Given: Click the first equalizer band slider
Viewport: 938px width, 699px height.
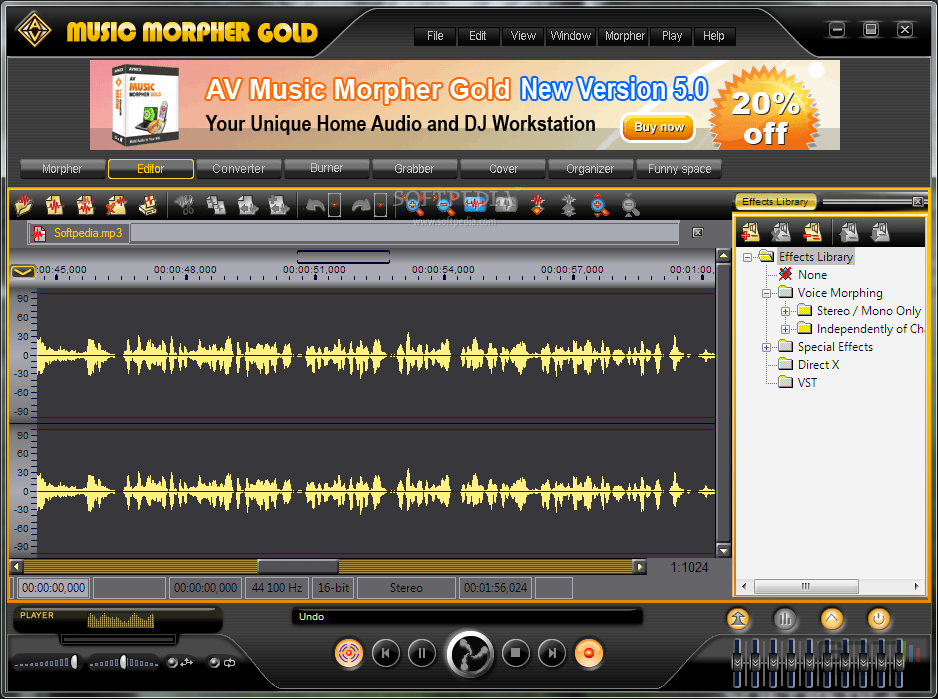Looking at the screenshot, I should [x=738, y=662].
